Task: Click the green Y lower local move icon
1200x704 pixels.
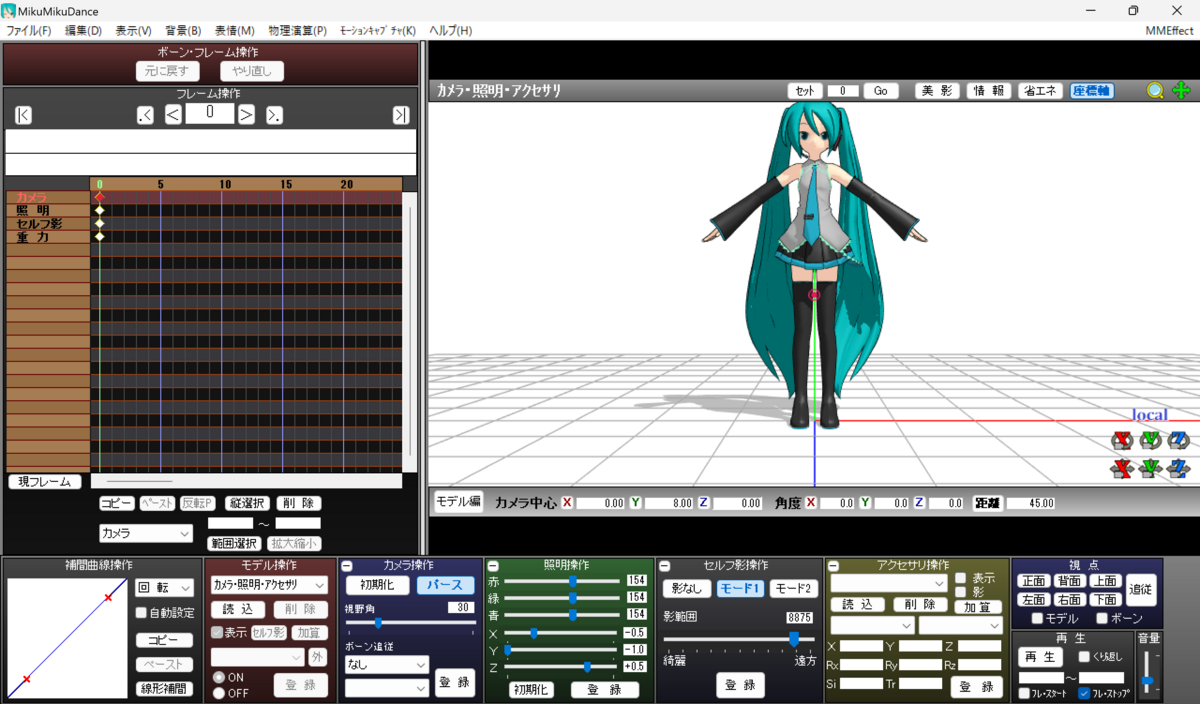Action: [x=1150, y=467]
